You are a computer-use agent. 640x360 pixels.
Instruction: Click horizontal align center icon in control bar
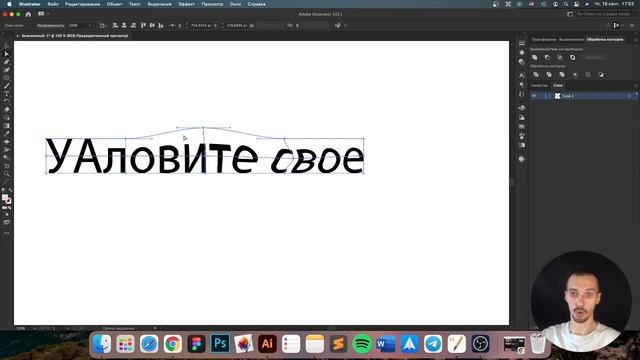tap(124, 25)
